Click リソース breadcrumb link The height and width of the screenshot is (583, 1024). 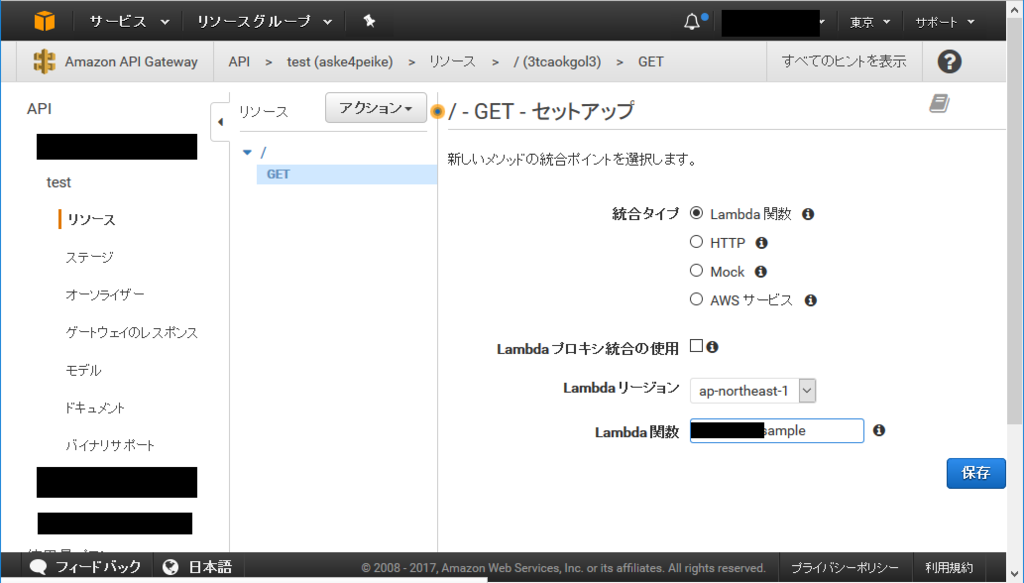coord(452,61)
